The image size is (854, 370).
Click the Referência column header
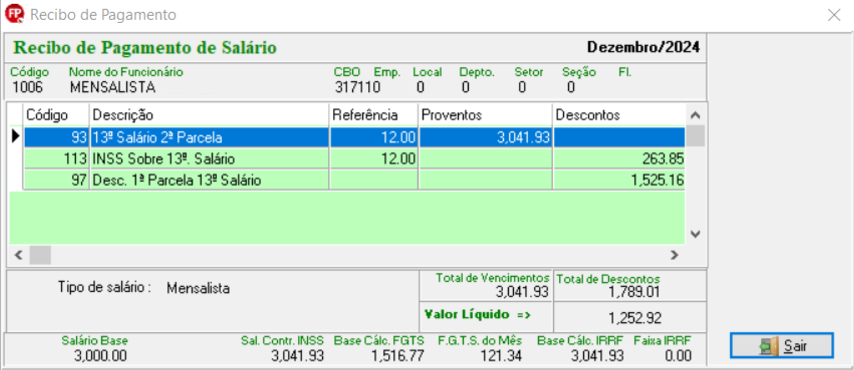pyautogui.click(x=374, y=115)
